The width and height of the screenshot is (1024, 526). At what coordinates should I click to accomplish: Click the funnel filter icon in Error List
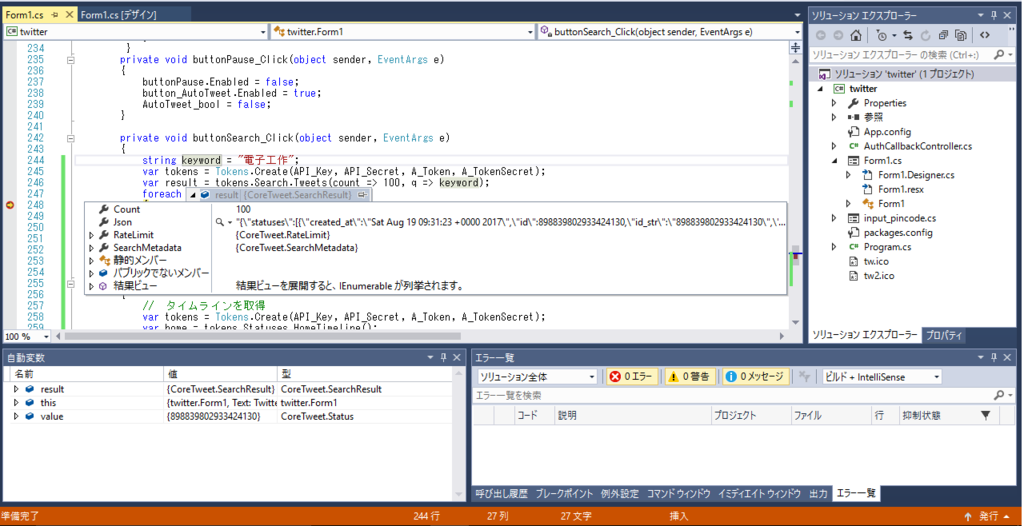pyautogui.click(x=985, y=415)
